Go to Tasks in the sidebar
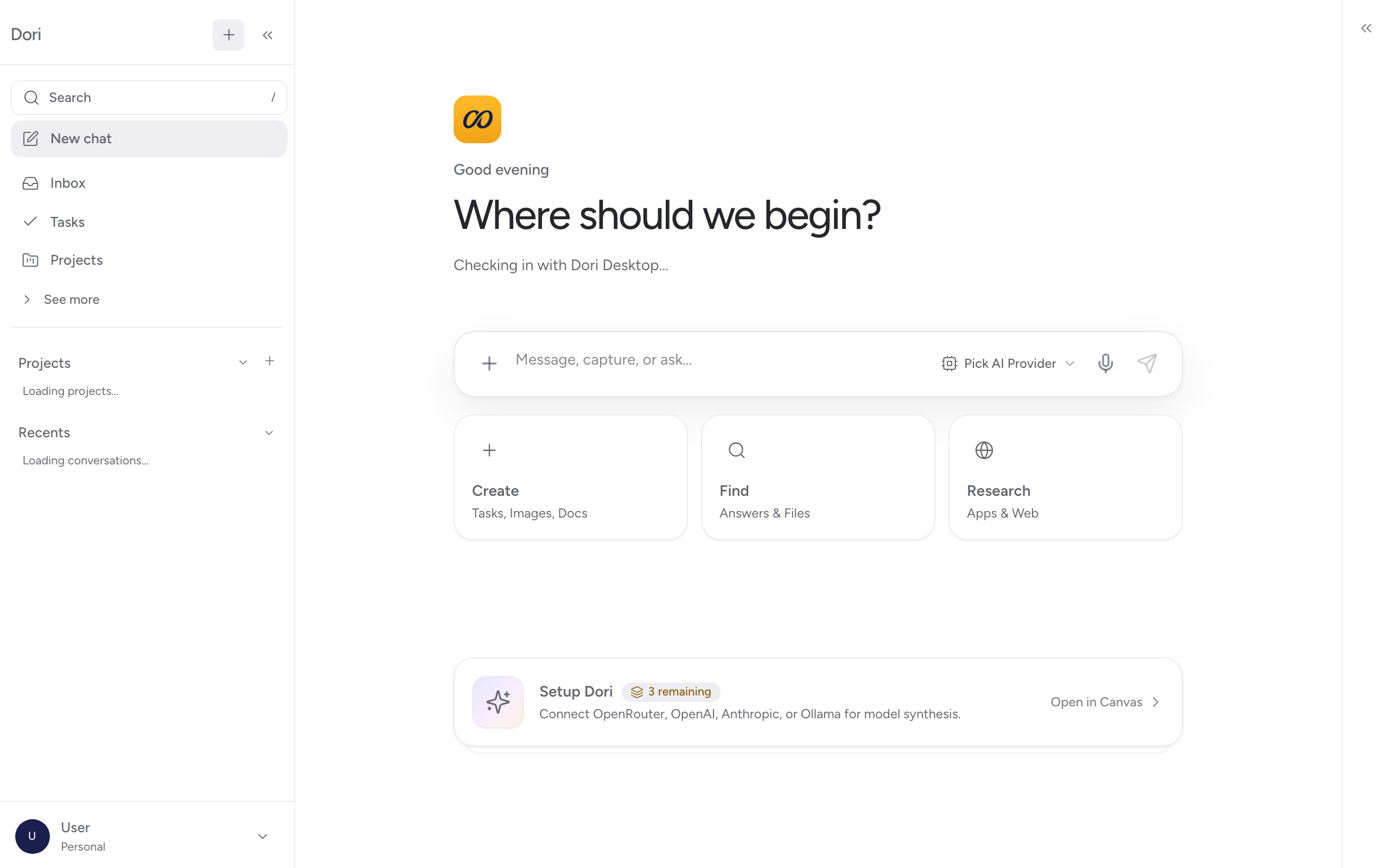Viewport: 1389px width, 868px height. [149, 221]
